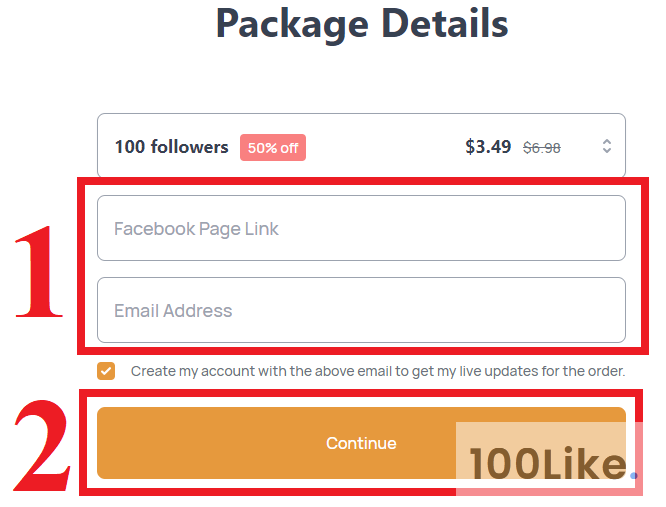Click the '100 followers' package name text
Viewport: 666px width, 507px height.
click(x=171, y=147)
